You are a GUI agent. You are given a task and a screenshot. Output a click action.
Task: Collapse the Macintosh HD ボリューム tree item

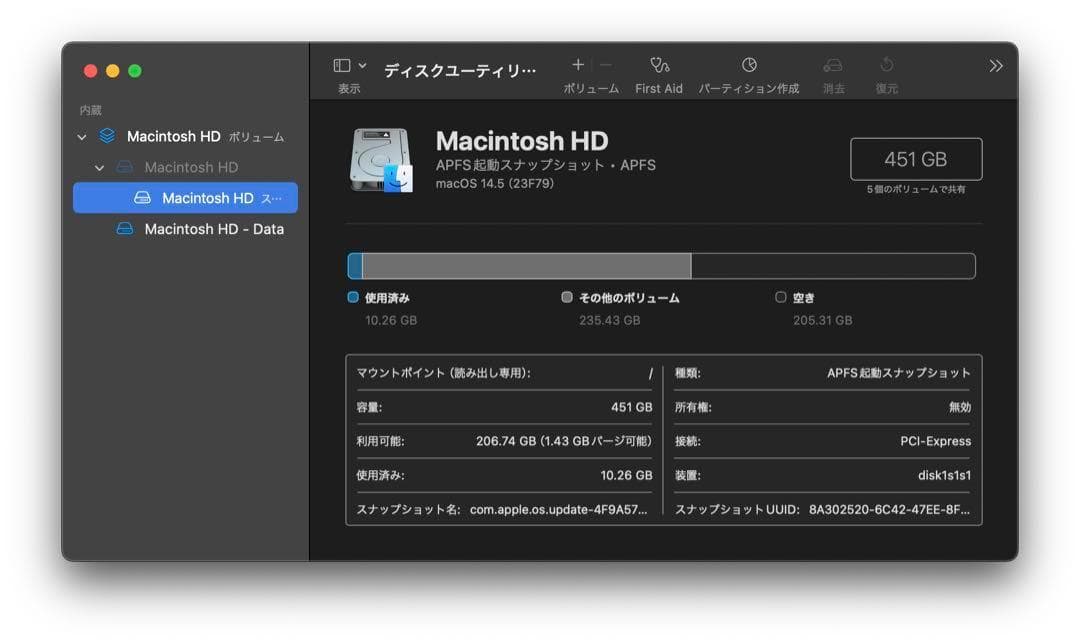click(x=80, y=136)
